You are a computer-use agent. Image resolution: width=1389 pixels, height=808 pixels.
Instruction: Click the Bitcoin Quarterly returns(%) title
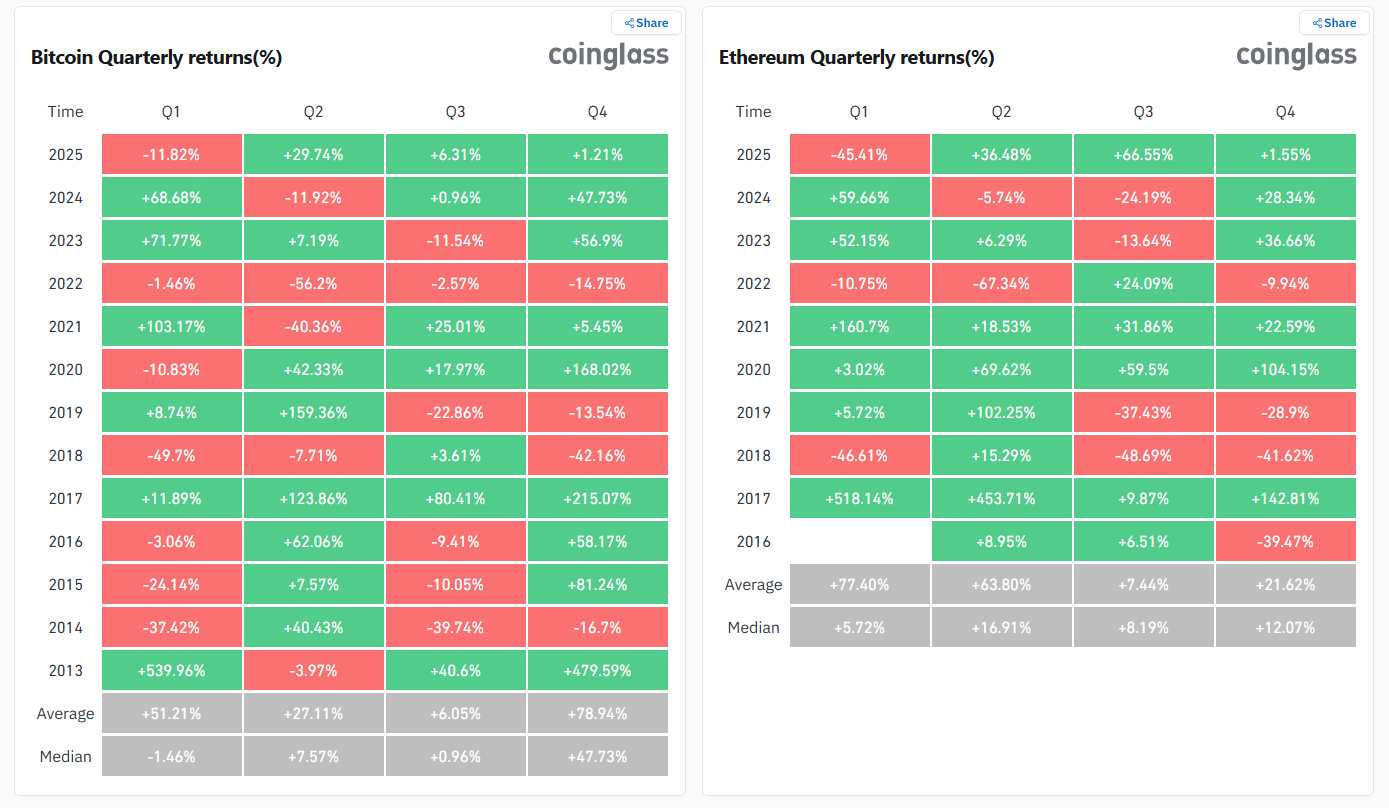[x=157, y=58]
